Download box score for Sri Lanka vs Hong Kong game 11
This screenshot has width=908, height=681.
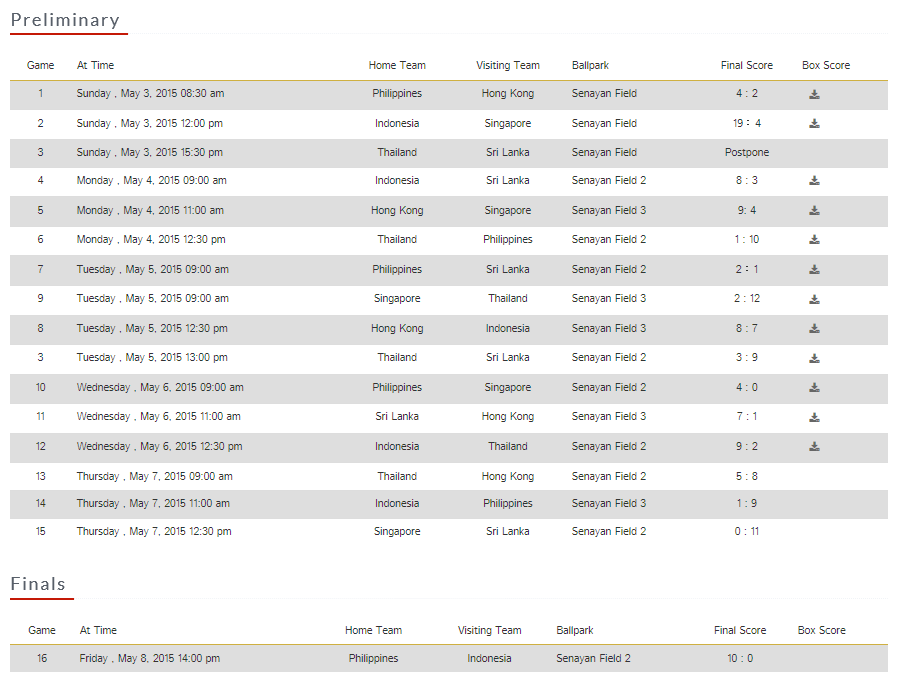tap(814, 418)
